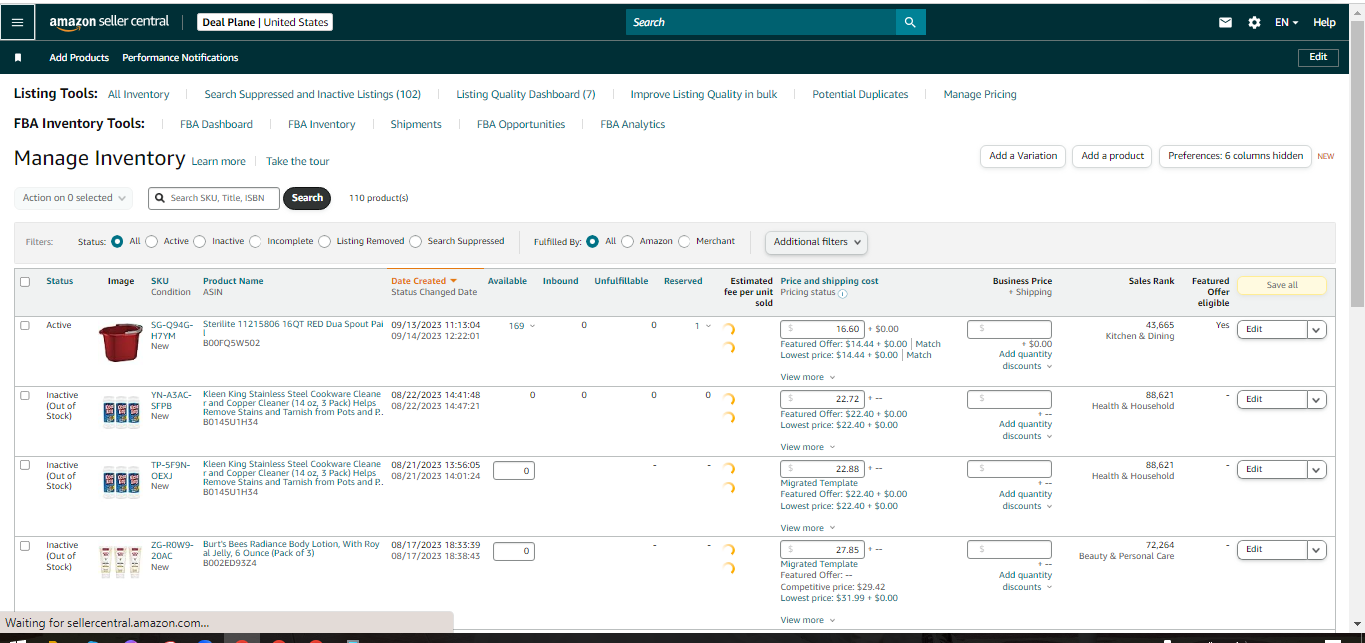
Task: Sort by the Date Created column
Action: pyautogui.click(x=423, y=281)
